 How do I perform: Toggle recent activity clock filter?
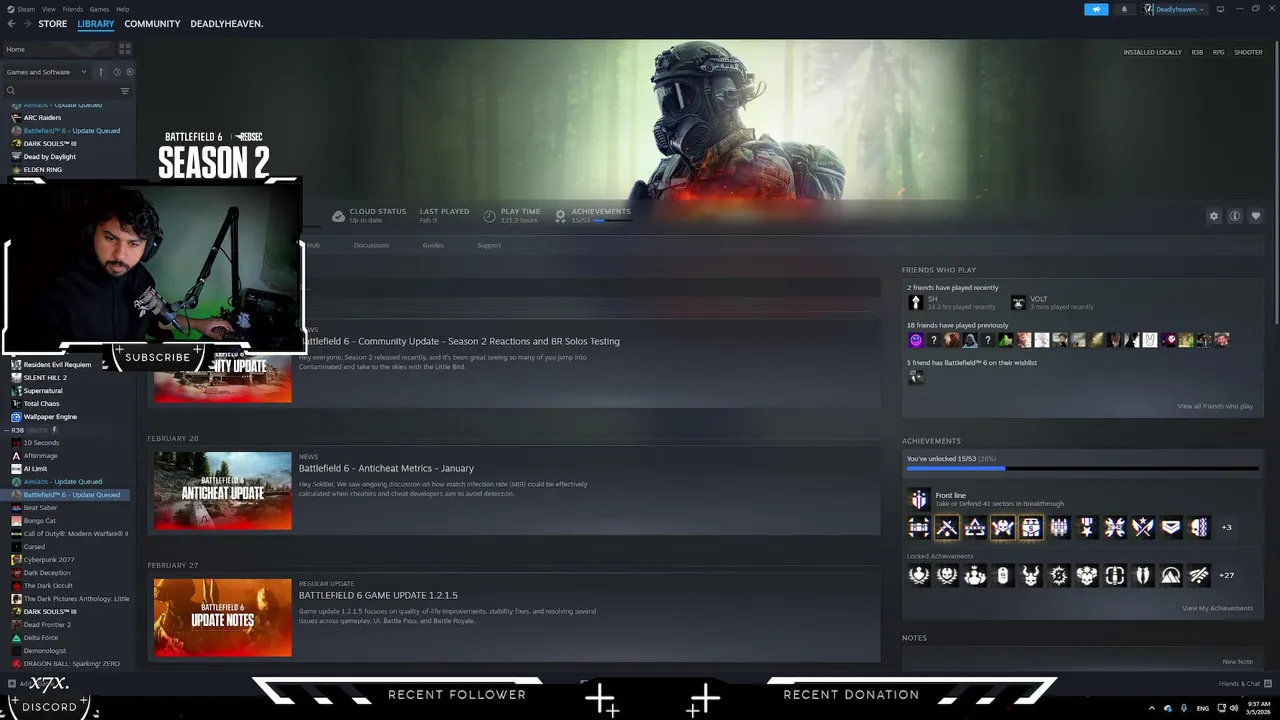(x=117, y=72)
